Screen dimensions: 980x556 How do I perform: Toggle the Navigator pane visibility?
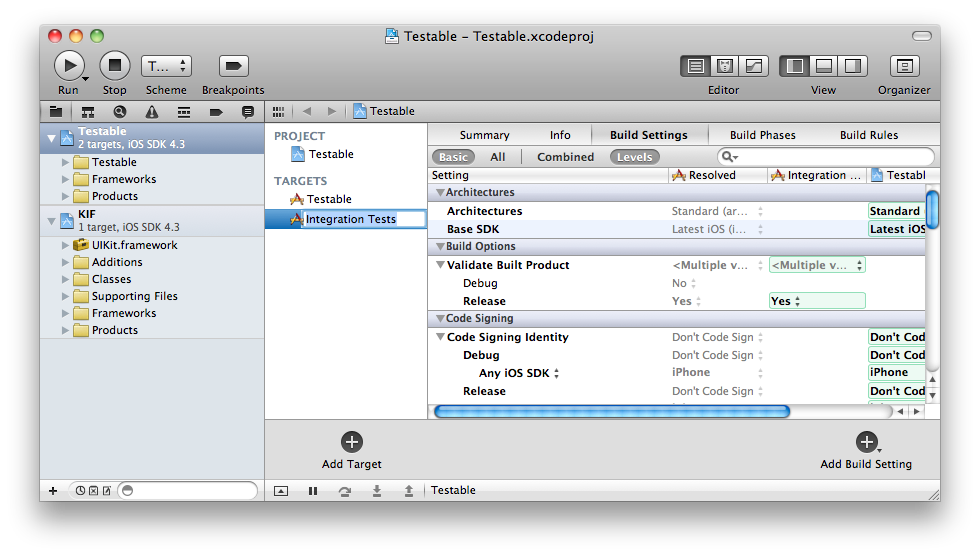pos(794,66)
